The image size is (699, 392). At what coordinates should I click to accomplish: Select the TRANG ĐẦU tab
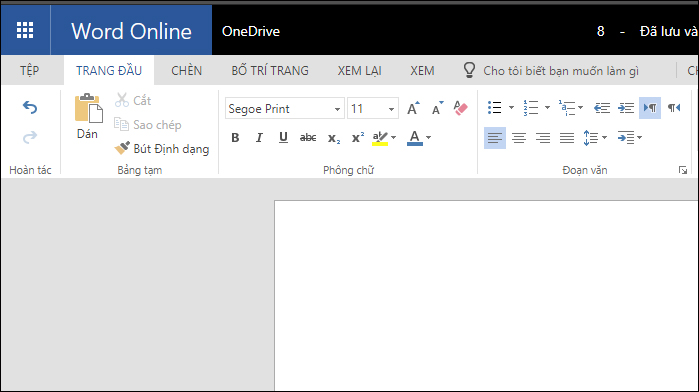click(x=109, y=70)
